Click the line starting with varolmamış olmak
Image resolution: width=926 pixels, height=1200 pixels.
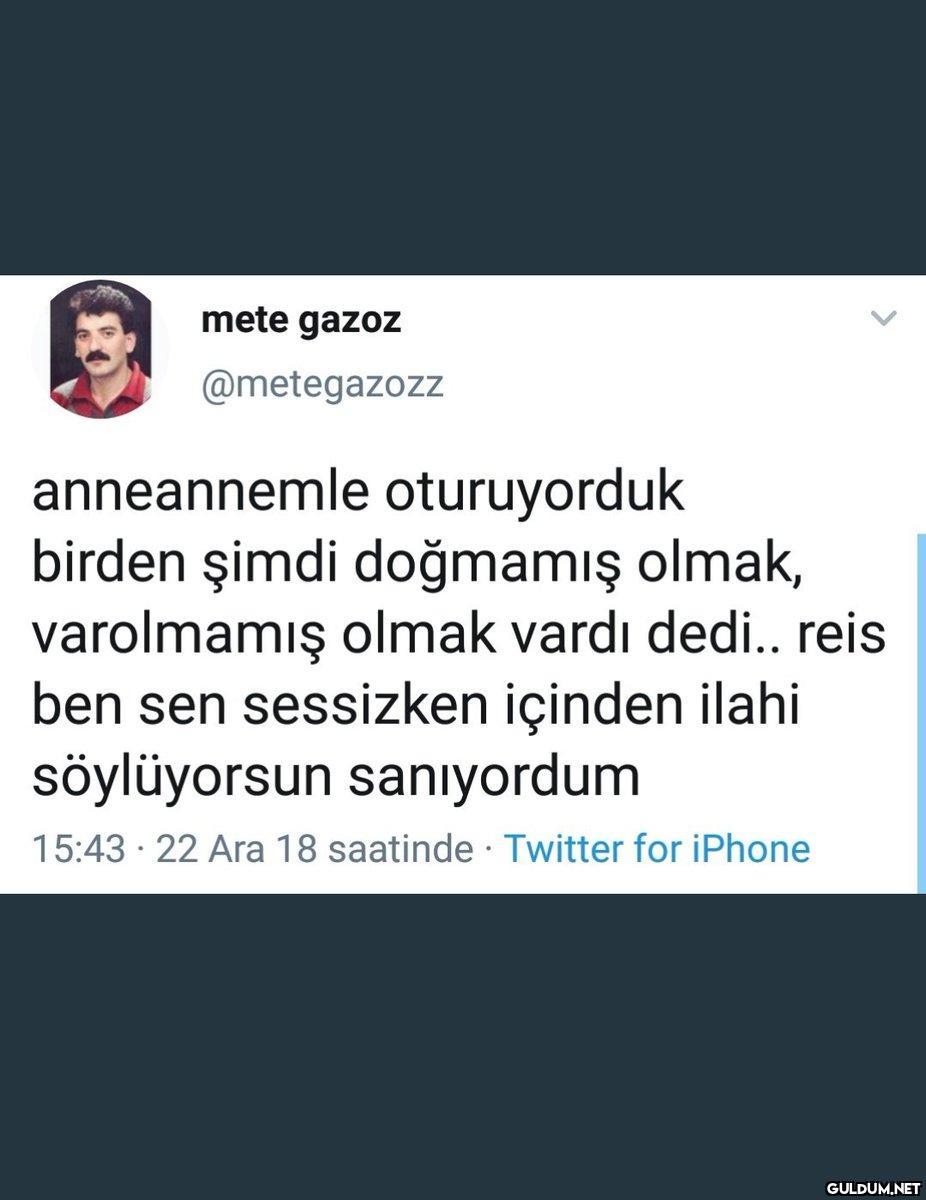point(459,636)
